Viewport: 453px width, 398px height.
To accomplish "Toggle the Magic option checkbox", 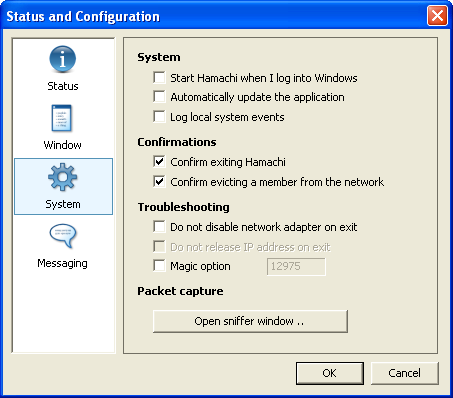I will pos(159,266).
